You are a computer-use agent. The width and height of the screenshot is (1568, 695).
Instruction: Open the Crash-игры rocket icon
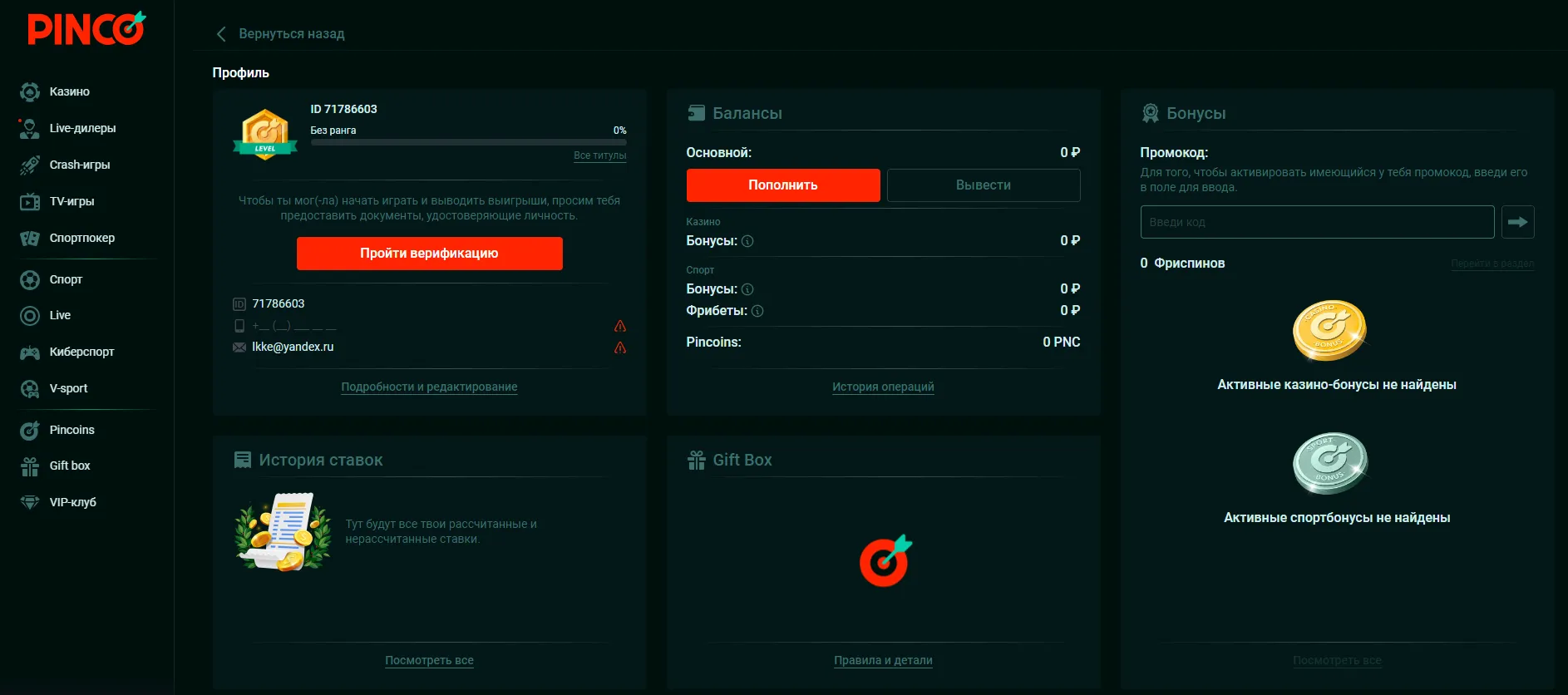point(30,165)
